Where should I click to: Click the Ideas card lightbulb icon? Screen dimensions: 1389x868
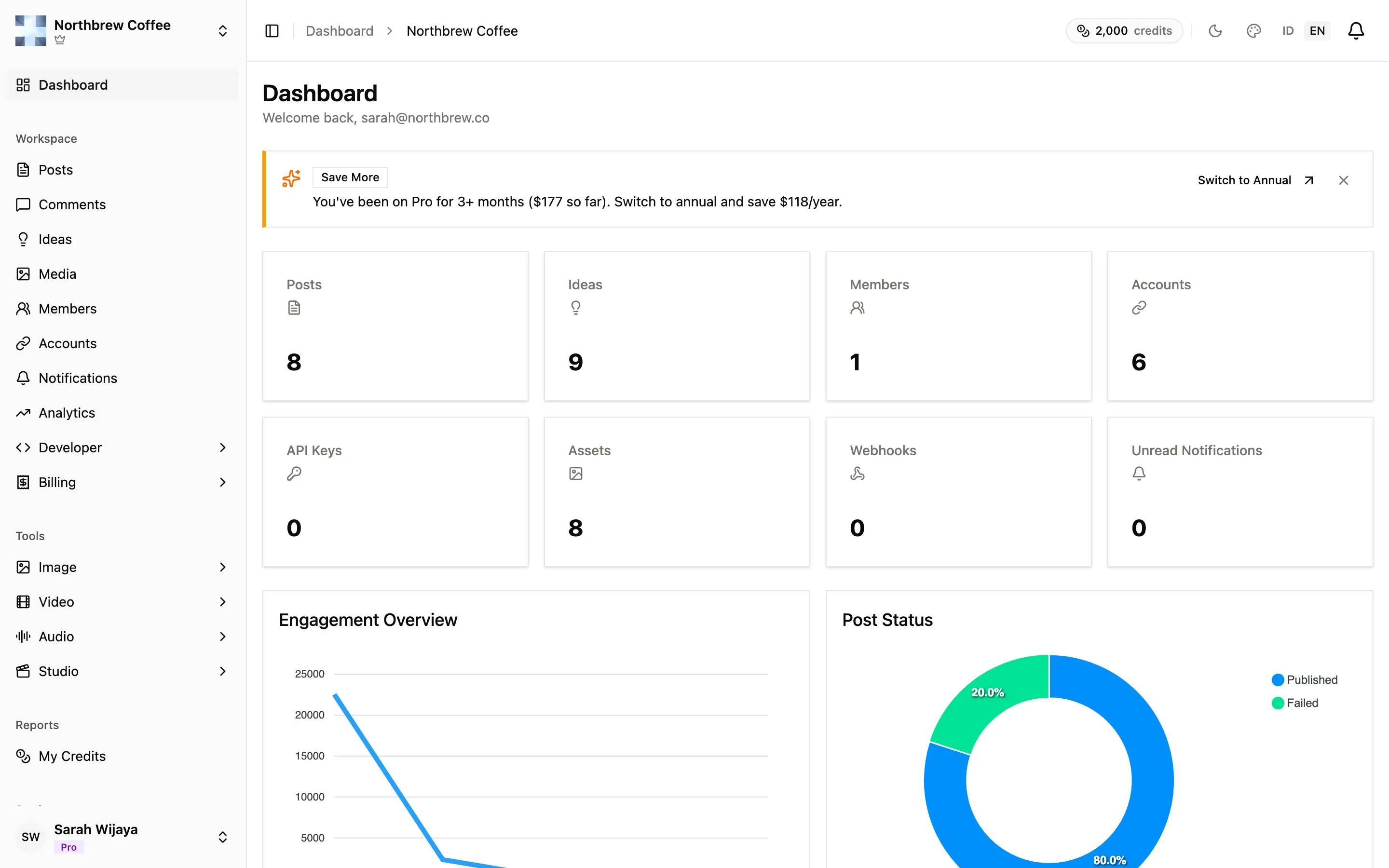click(576, 308)
